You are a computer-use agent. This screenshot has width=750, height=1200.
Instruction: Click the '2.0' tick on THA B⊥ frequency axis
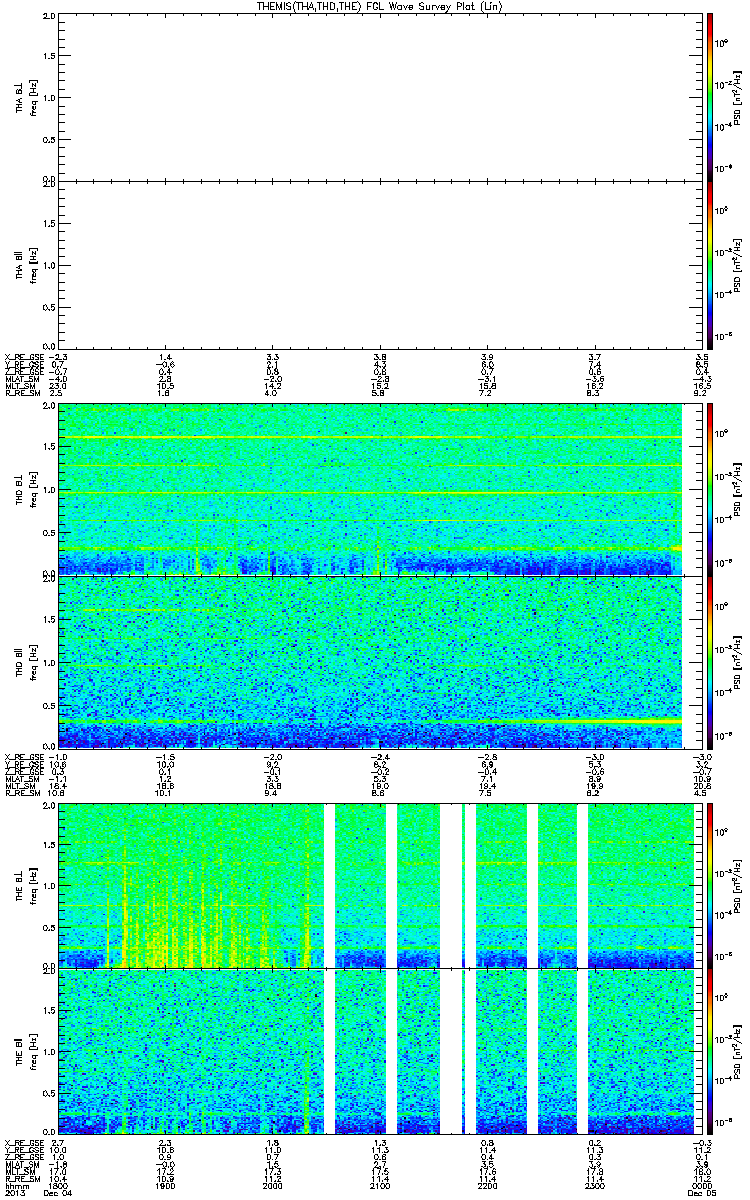click(50, 16)
